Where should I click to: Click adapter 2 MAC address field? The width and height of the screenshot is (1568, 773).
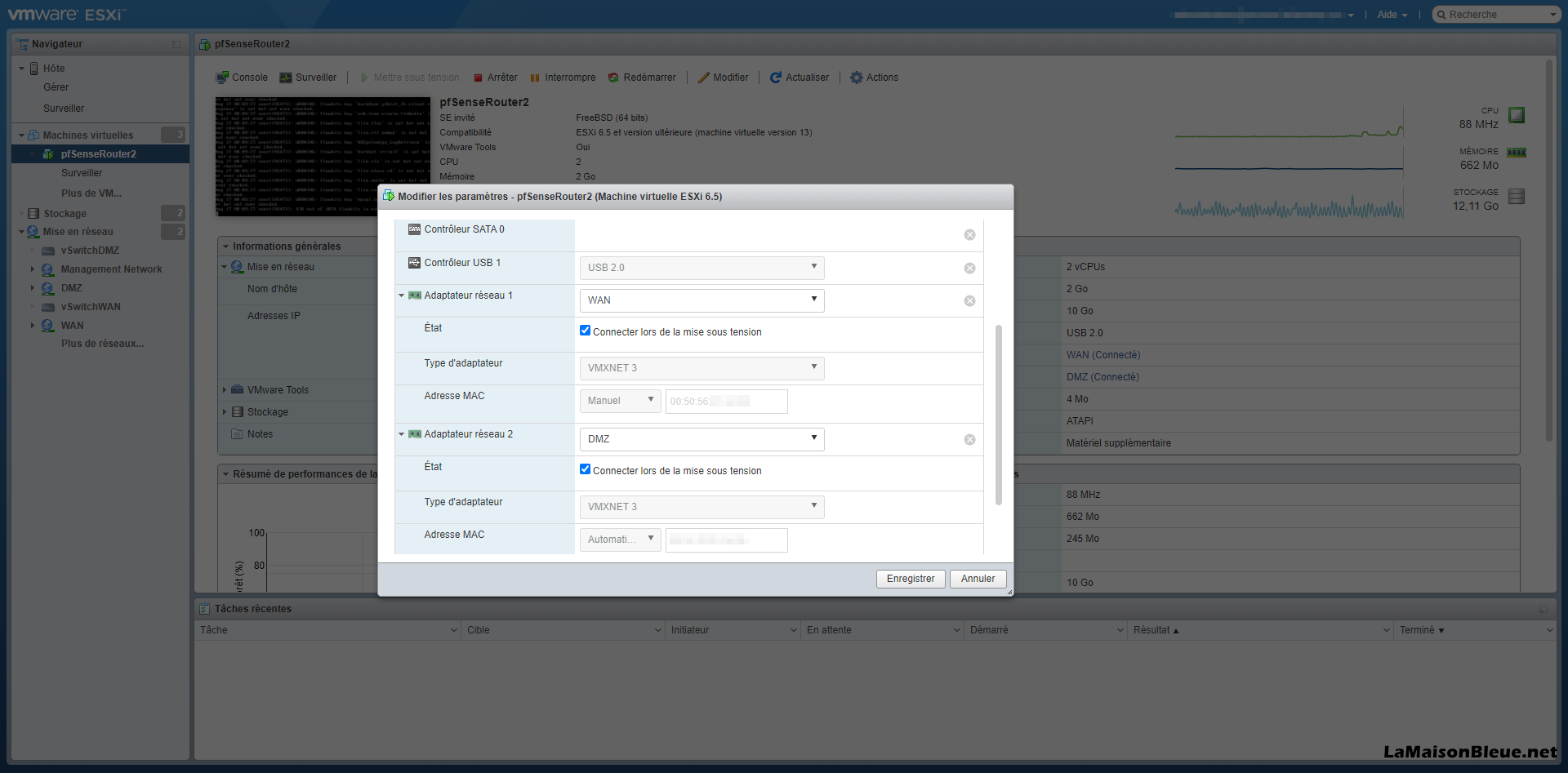coord(727,540)
